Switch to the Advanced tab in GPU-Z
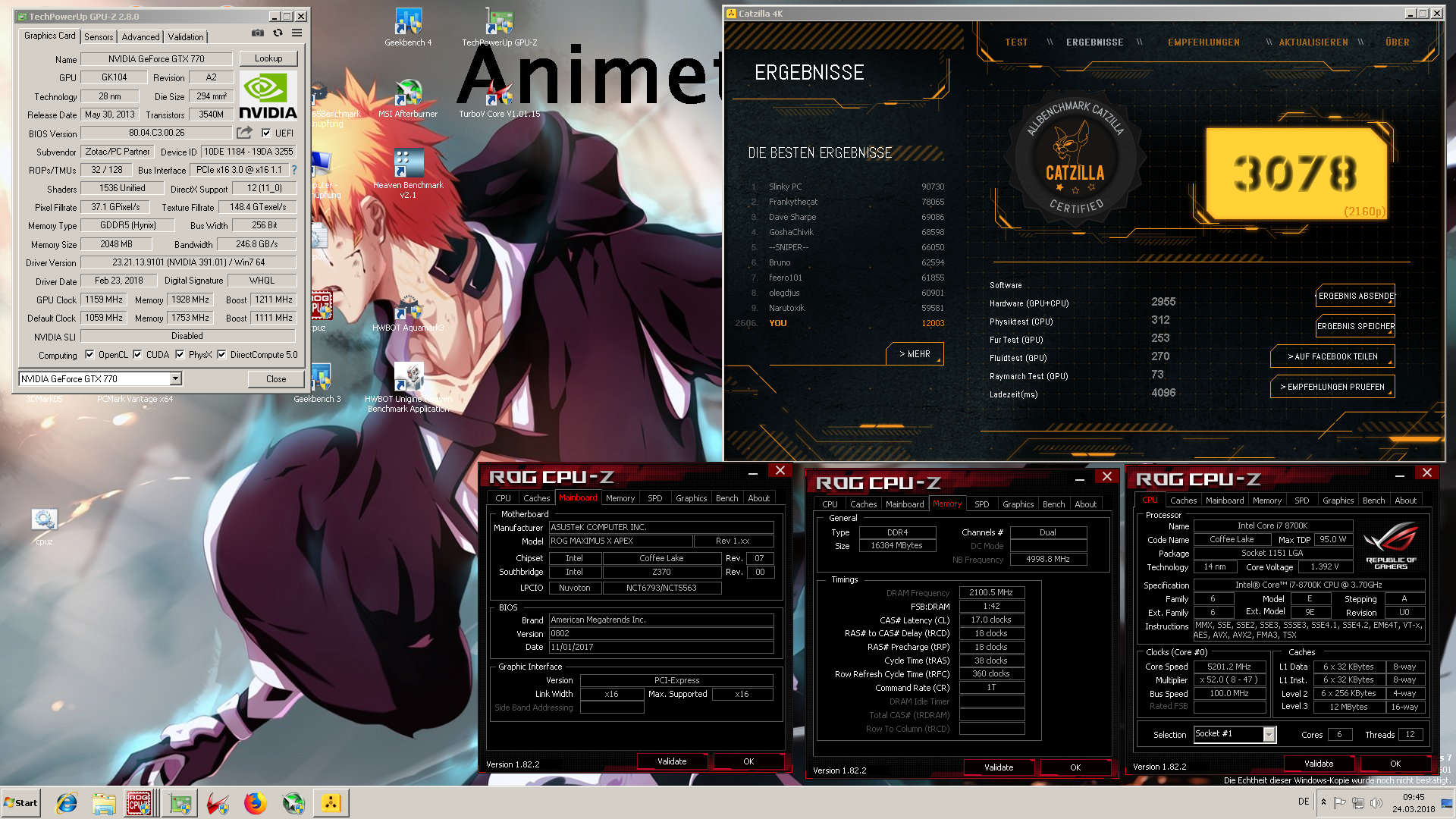Screen dimensions: 1456x819 pos(140,36)
